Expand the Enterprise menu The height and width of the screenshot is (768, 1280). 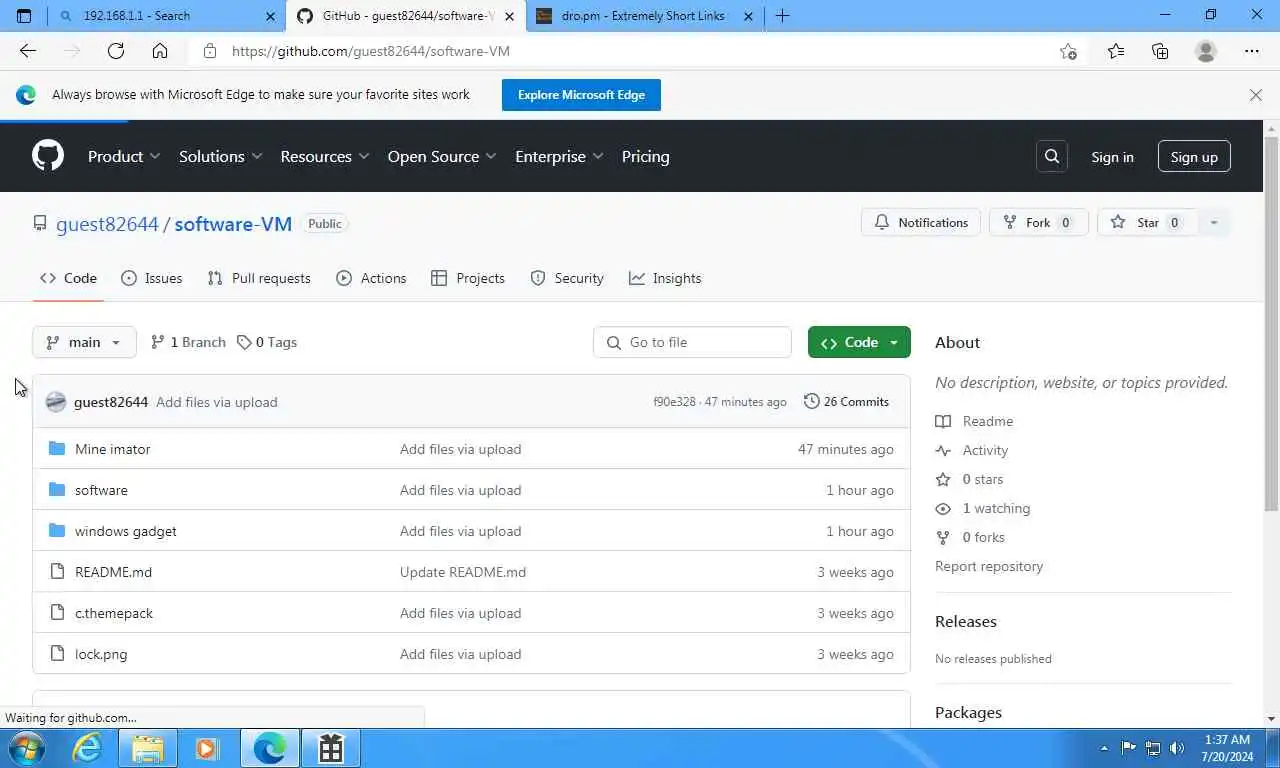(559, 156)
